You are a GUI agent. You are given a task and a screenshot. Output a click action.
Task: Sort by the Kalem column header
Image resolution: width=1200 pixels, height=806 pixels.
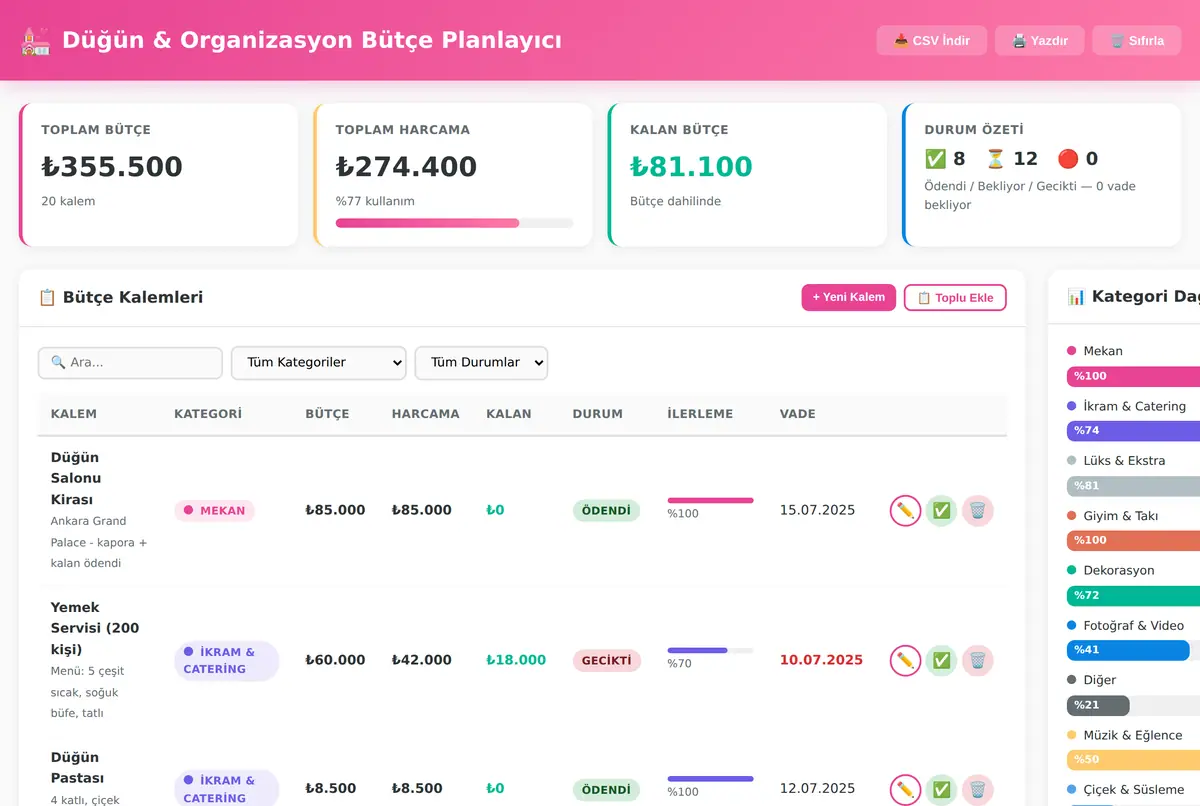click(x=74, y=414)
